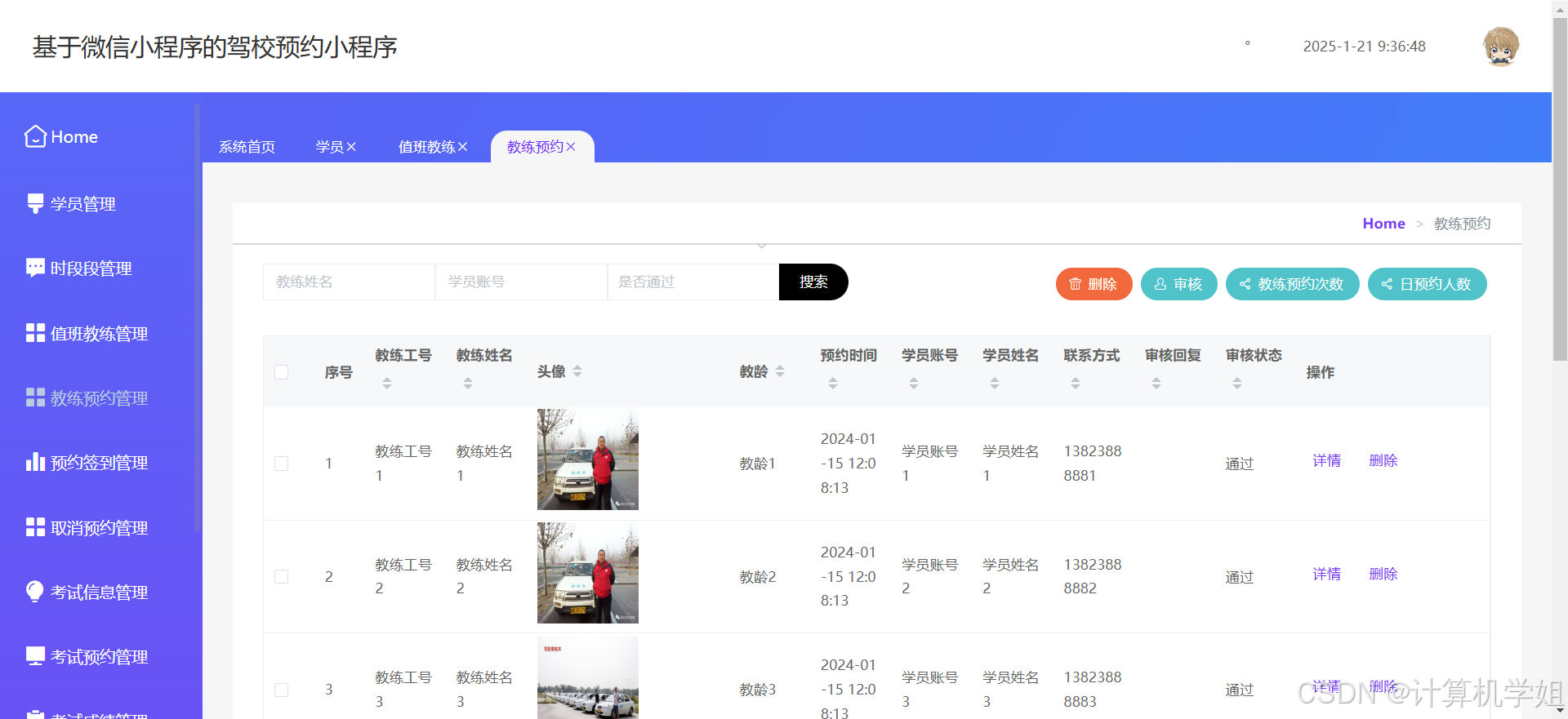
Task: Click the 时段管理 chat bubble icon
Action: click(x=35, y=269)
